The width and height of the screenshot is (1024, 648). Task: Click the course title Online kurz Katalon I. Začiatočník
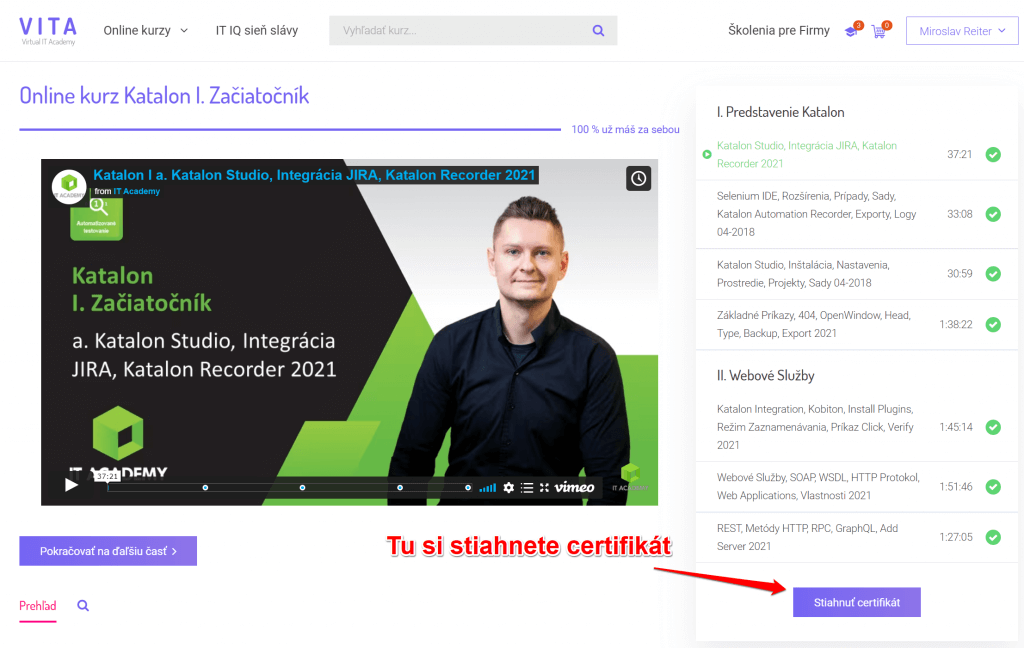point(165,96)
